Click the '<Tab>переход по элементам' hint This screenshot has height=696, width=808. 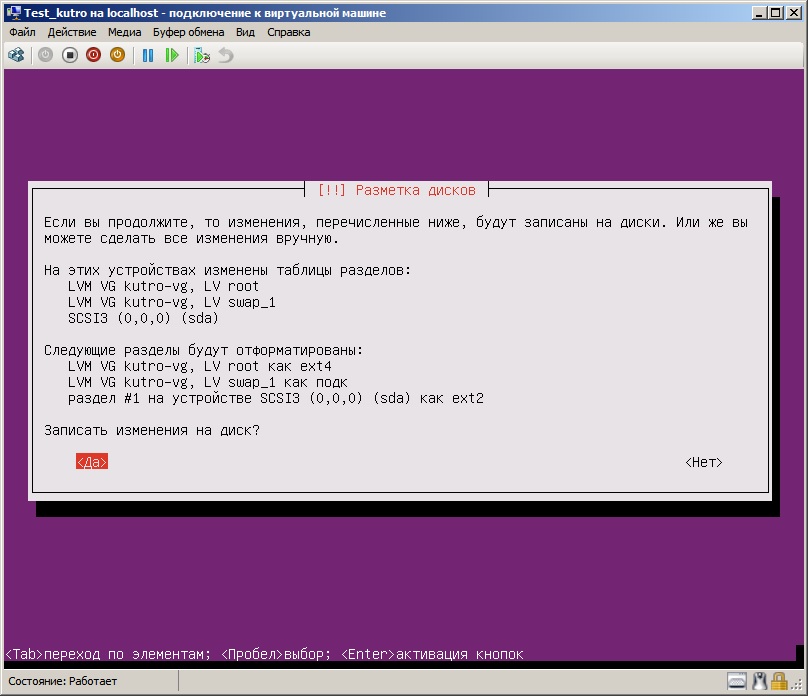[108, 654]
